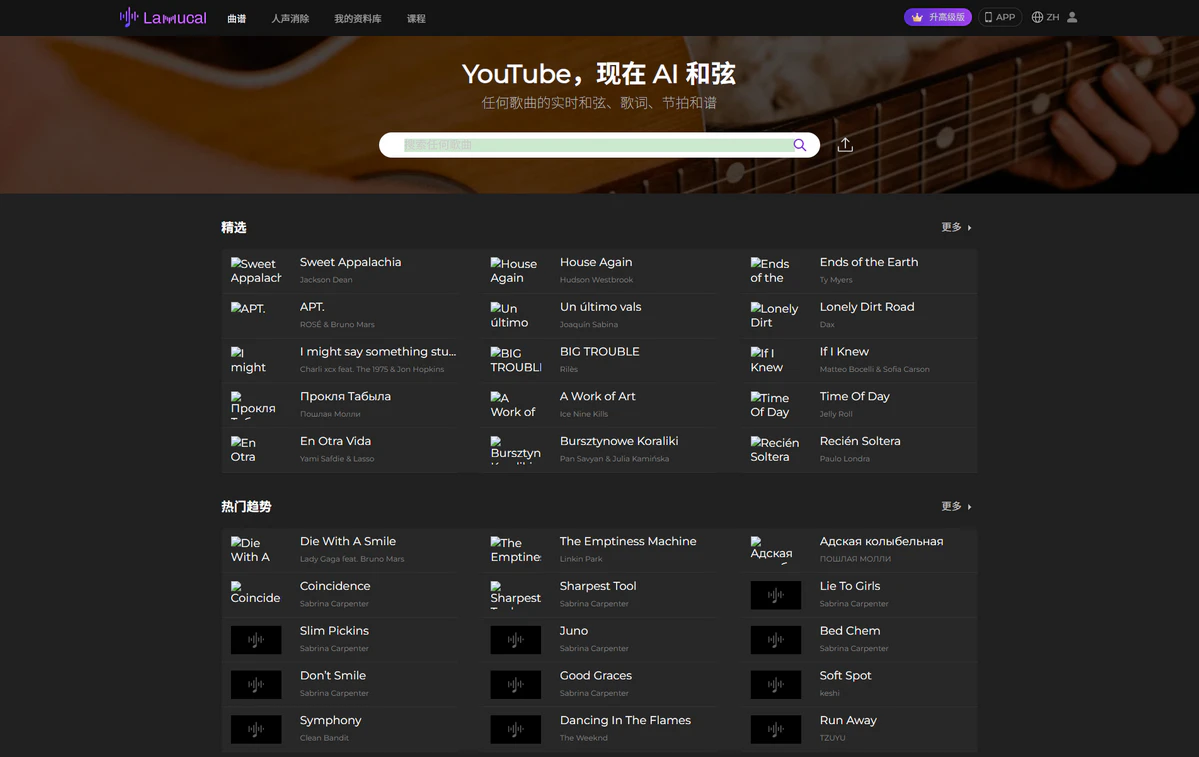Click the artist name Yami Safdie & Lasso
The image size is (1199, 757).
click(x=336, y=459)
